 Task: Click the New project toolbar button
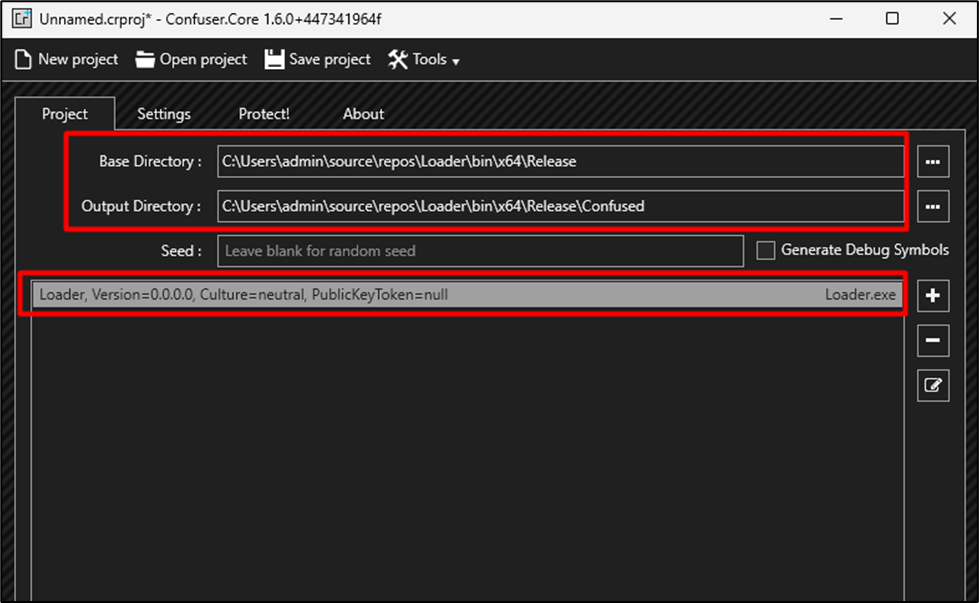(66, 59)
